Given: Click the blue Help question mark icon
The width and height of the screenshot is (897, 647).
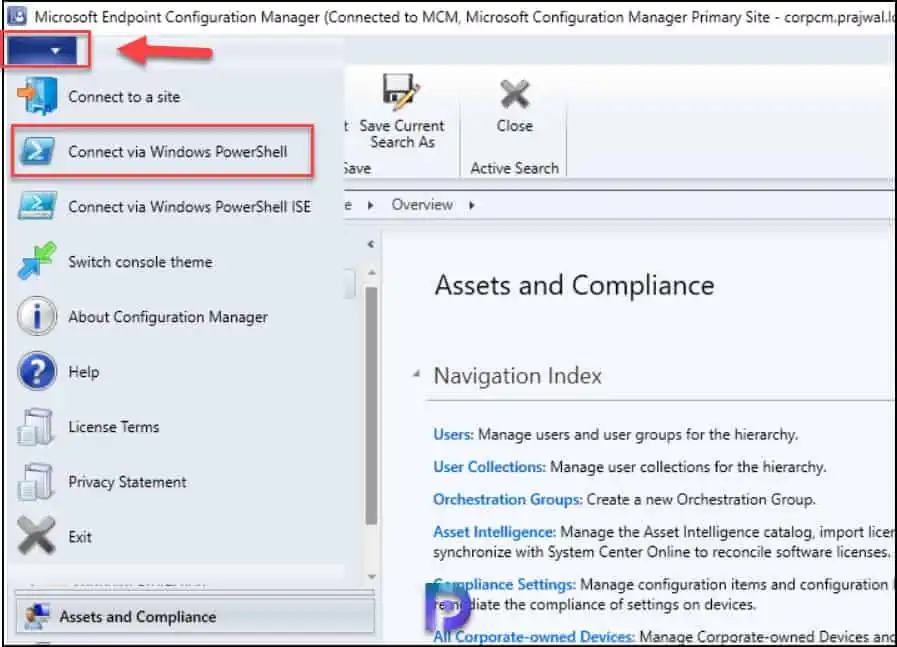Looking at the screenshot, I should tap(37, 371).
